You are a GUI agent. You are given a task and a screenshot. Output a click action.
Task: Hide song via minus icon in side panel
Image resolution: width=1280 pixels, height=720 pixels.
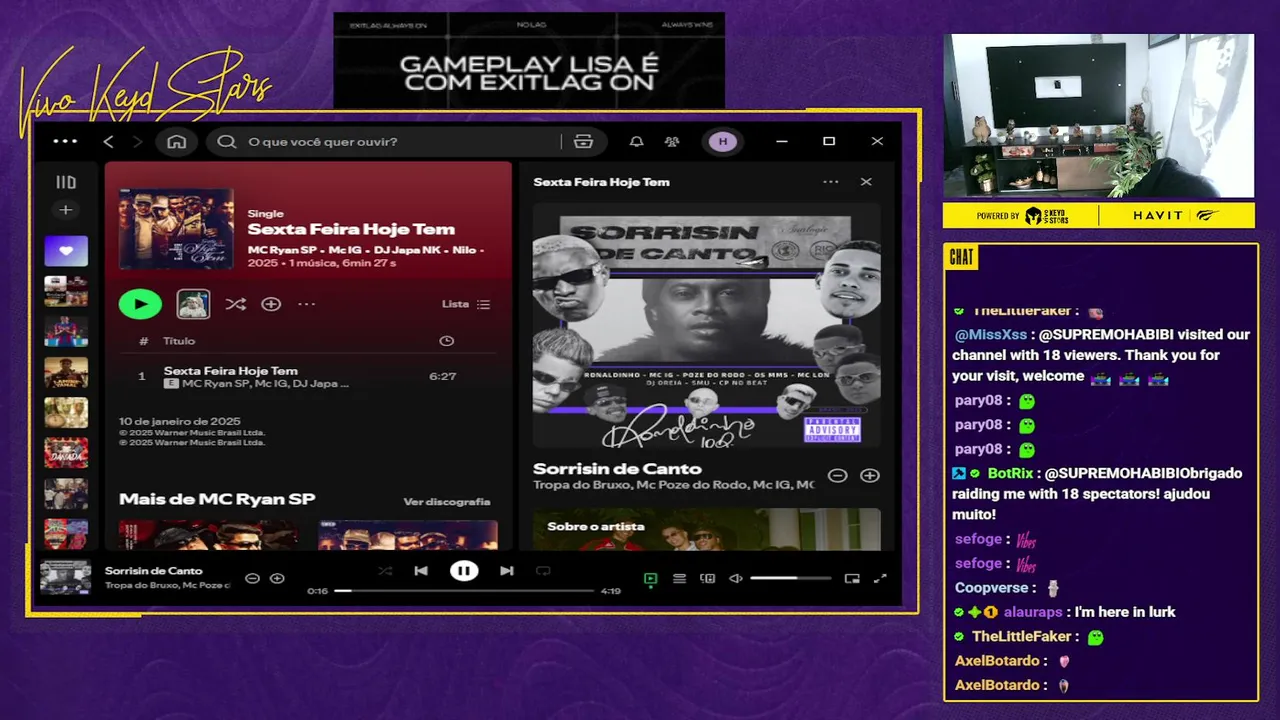(x=838, y=476)
